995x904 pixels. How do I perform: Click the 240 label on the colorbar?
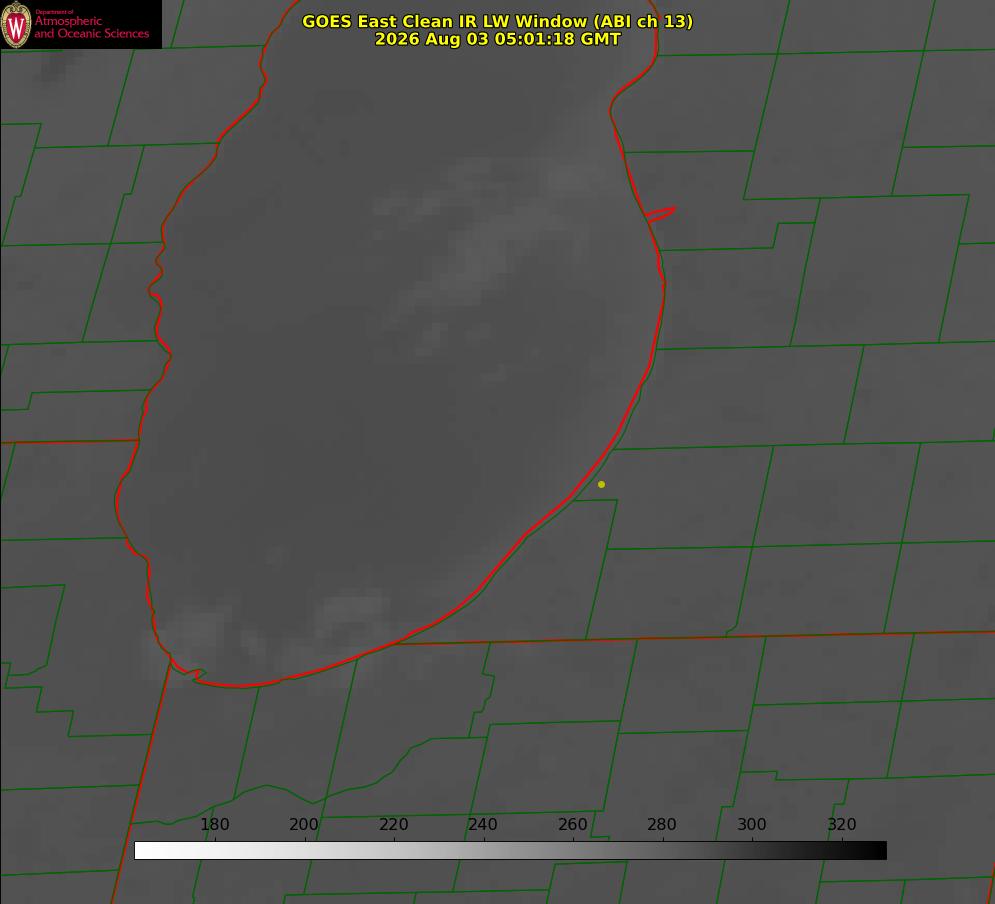(x=483, y=824)
